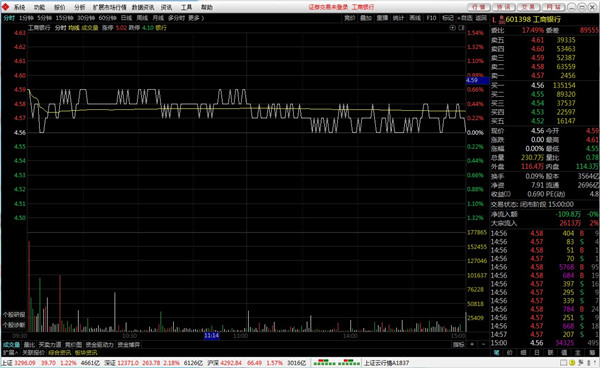Click the plus zoom button below the volume chart
This screenshot has width=600, height=368.
click(472, 344)
